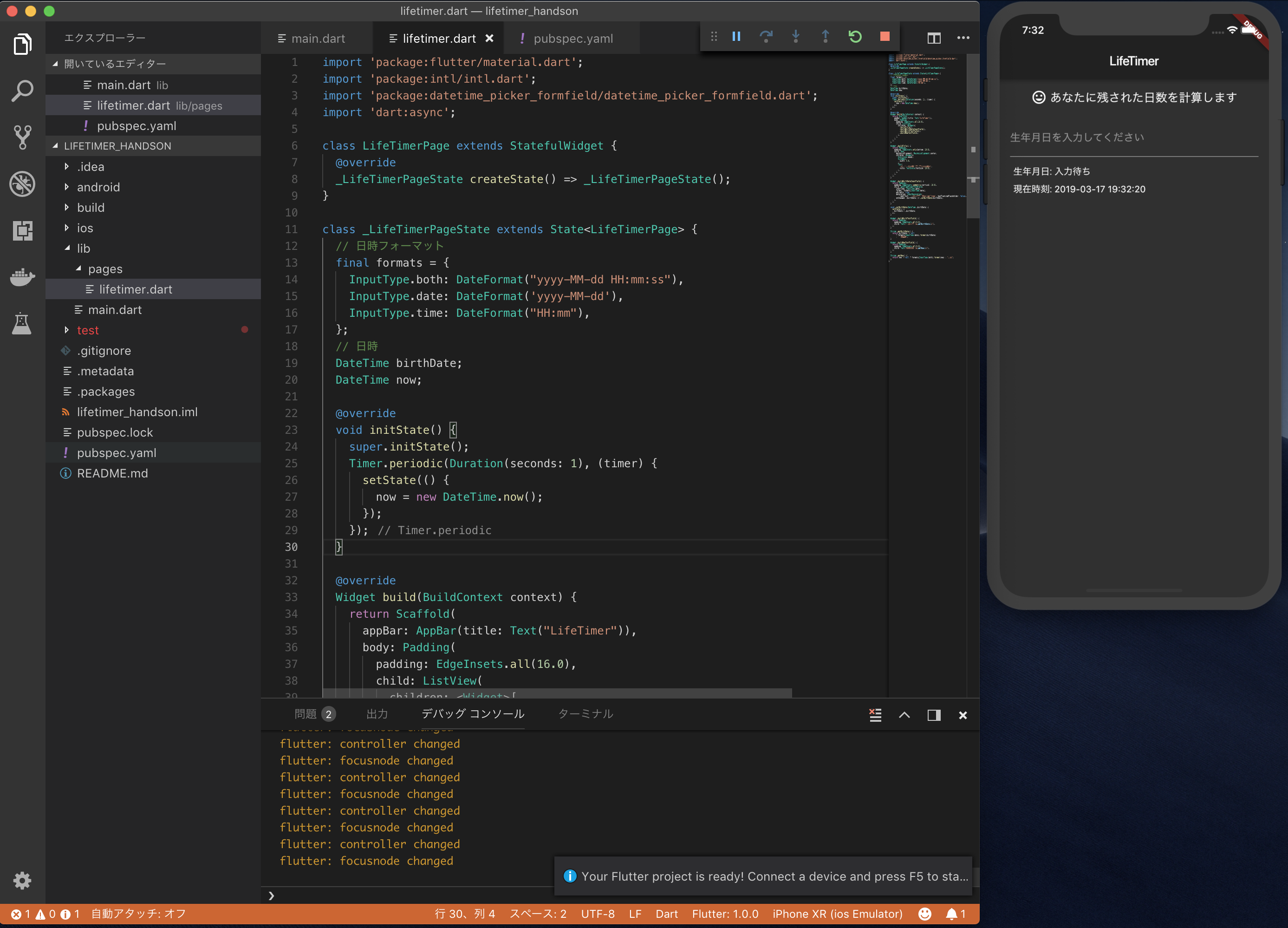Viewport: 1288px width, 928px height.
Task: Open the Test beaker view
Action: (22, 324)
